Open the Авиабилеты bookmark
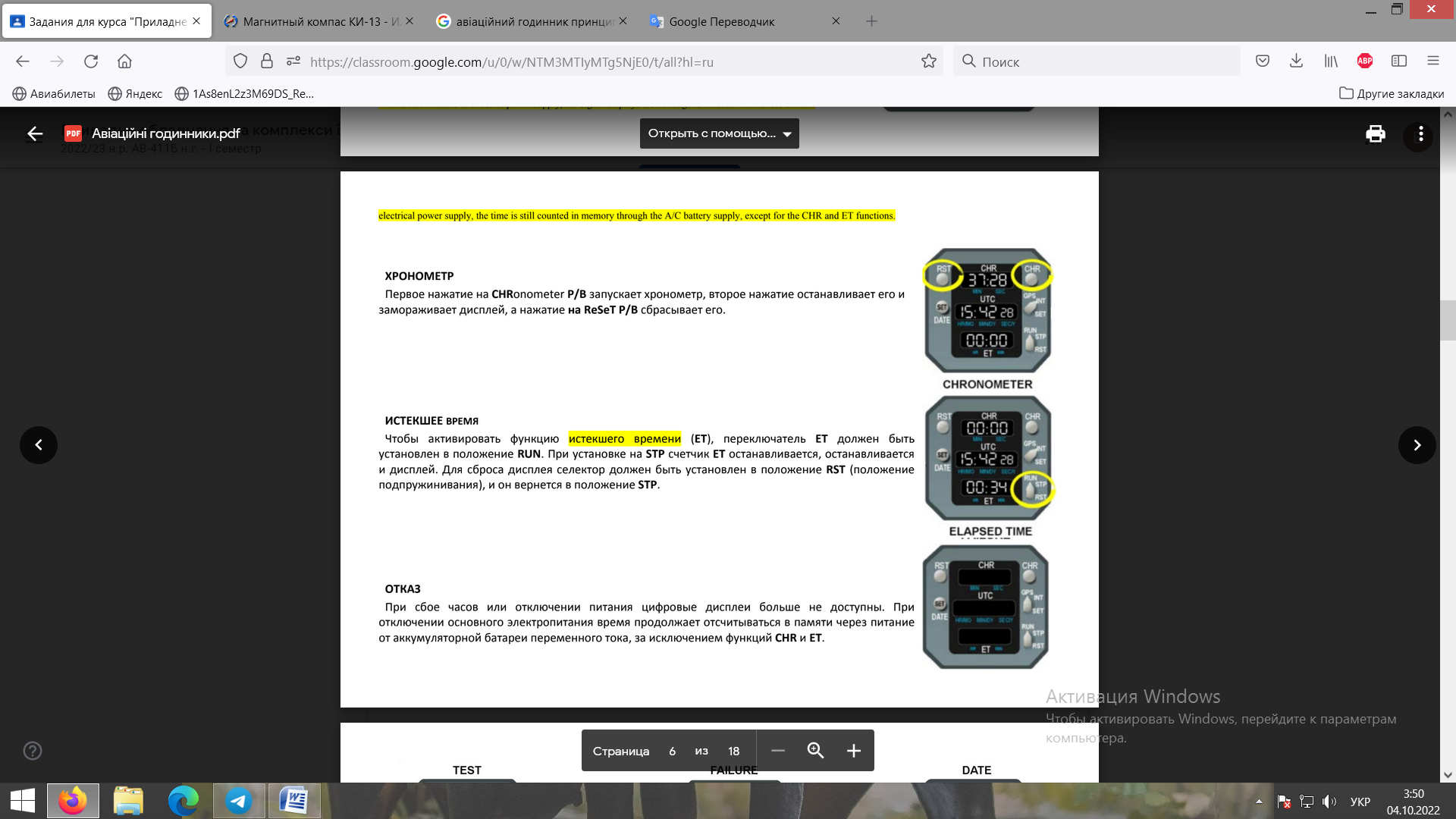 click(54, 94)
